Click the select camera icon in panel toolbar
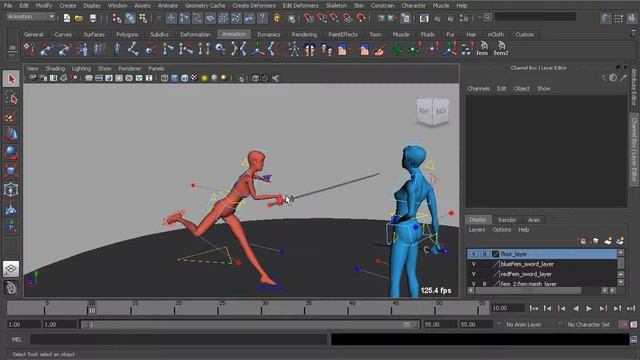This screenshot has height=360, width=640. (x=33, y=78)
